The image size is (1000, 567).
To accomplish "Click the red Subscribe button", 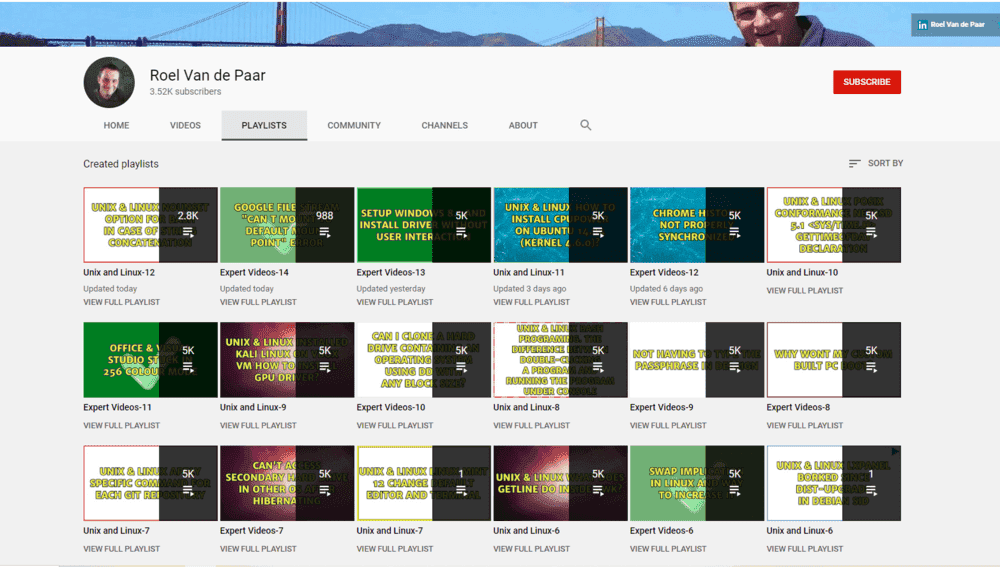I will 866,82.
